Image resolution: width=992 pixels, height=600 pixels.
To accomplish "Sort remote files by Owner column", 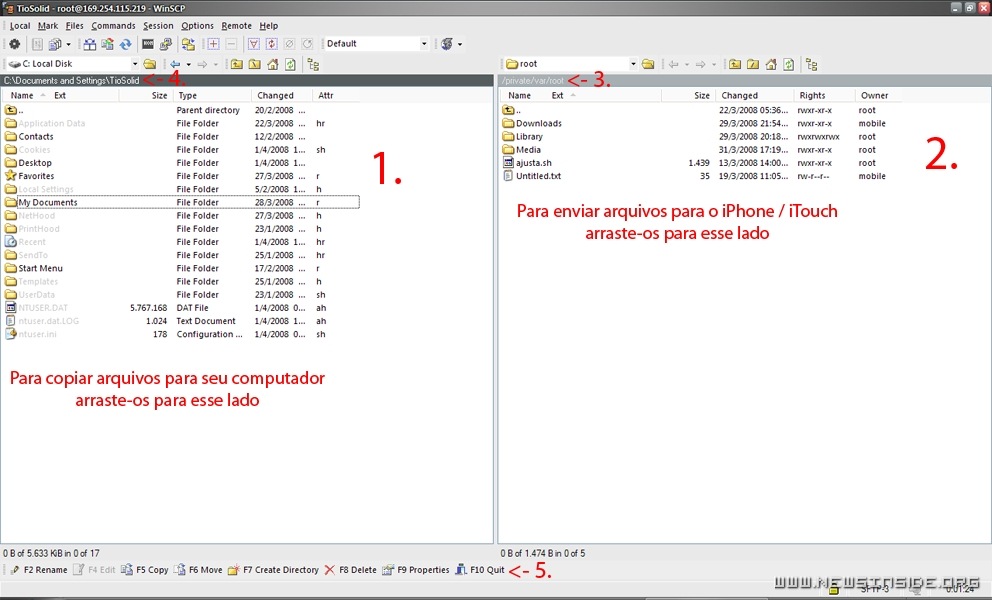I will pos(879,96).
